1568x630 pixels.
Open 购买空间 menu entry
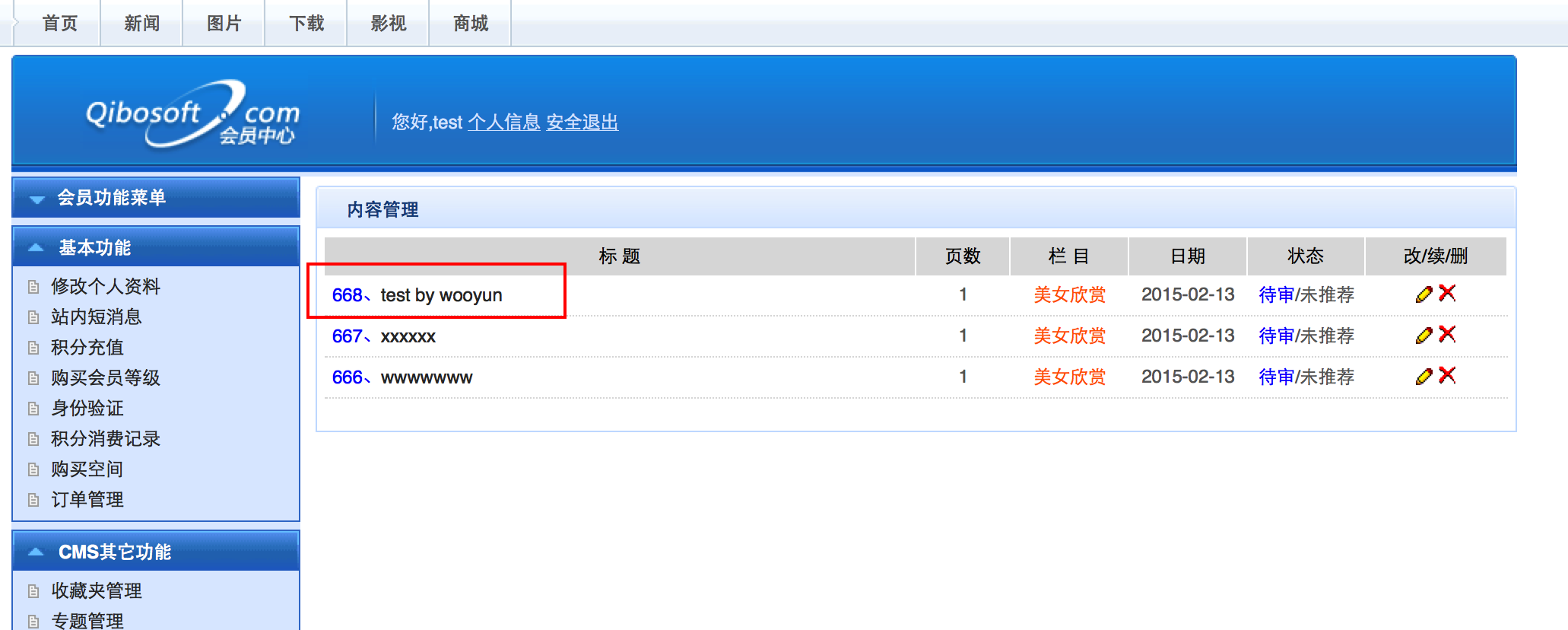click(x=87, y=469)
